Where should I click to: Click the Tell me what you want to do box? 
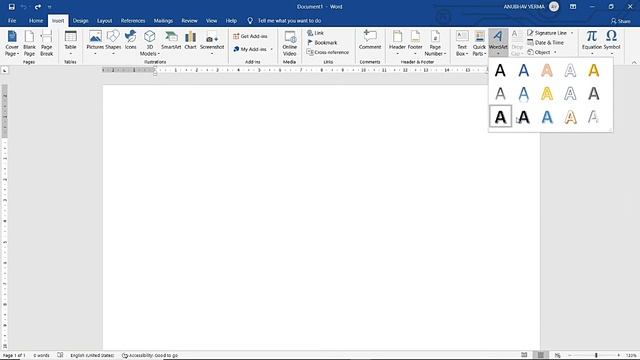289,20
